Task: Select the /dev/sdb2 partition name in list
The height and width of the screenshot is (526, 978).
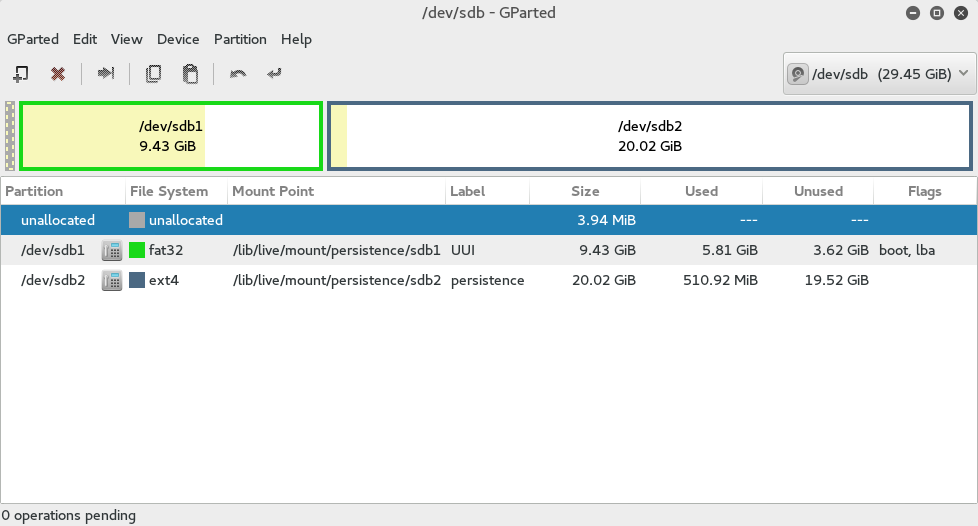Action: click(x=53, y=280)
